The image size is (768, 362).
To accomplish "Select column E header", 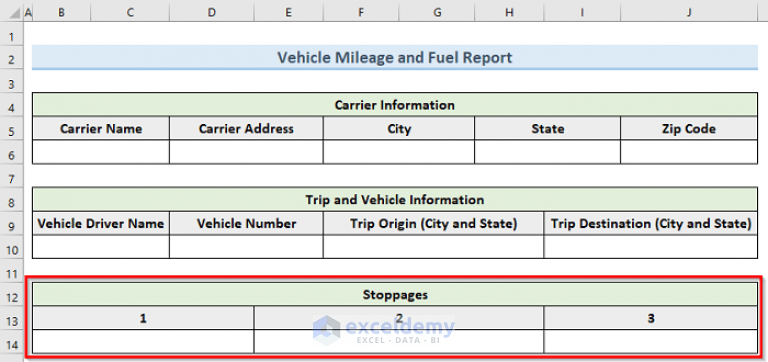I will (x=288, y=13).
